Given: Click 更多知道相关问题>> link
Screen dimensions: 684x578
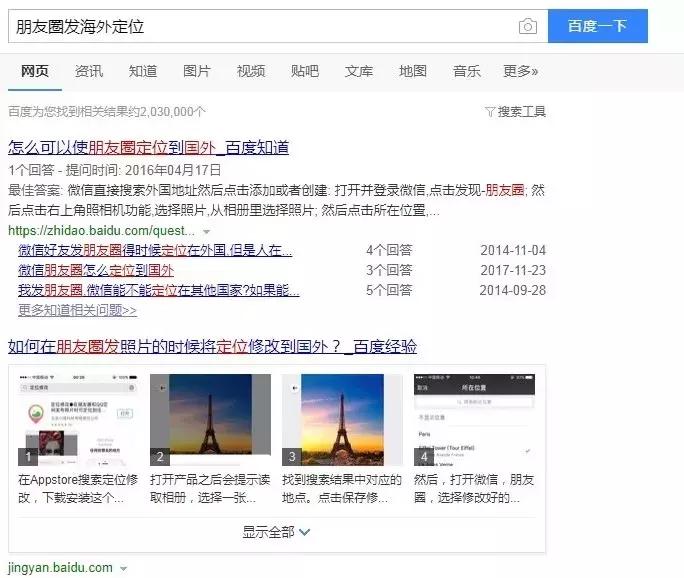Looking at the screenshot, I should pyautogui.click(x=78, y=310).
